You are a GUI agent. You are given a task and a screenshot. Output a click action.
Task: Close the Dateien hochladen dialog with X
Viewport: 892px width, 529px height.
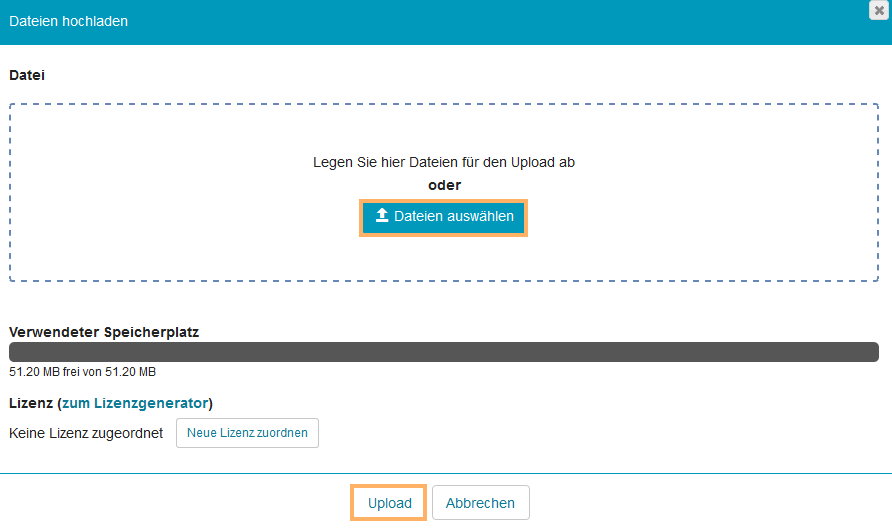879,10
